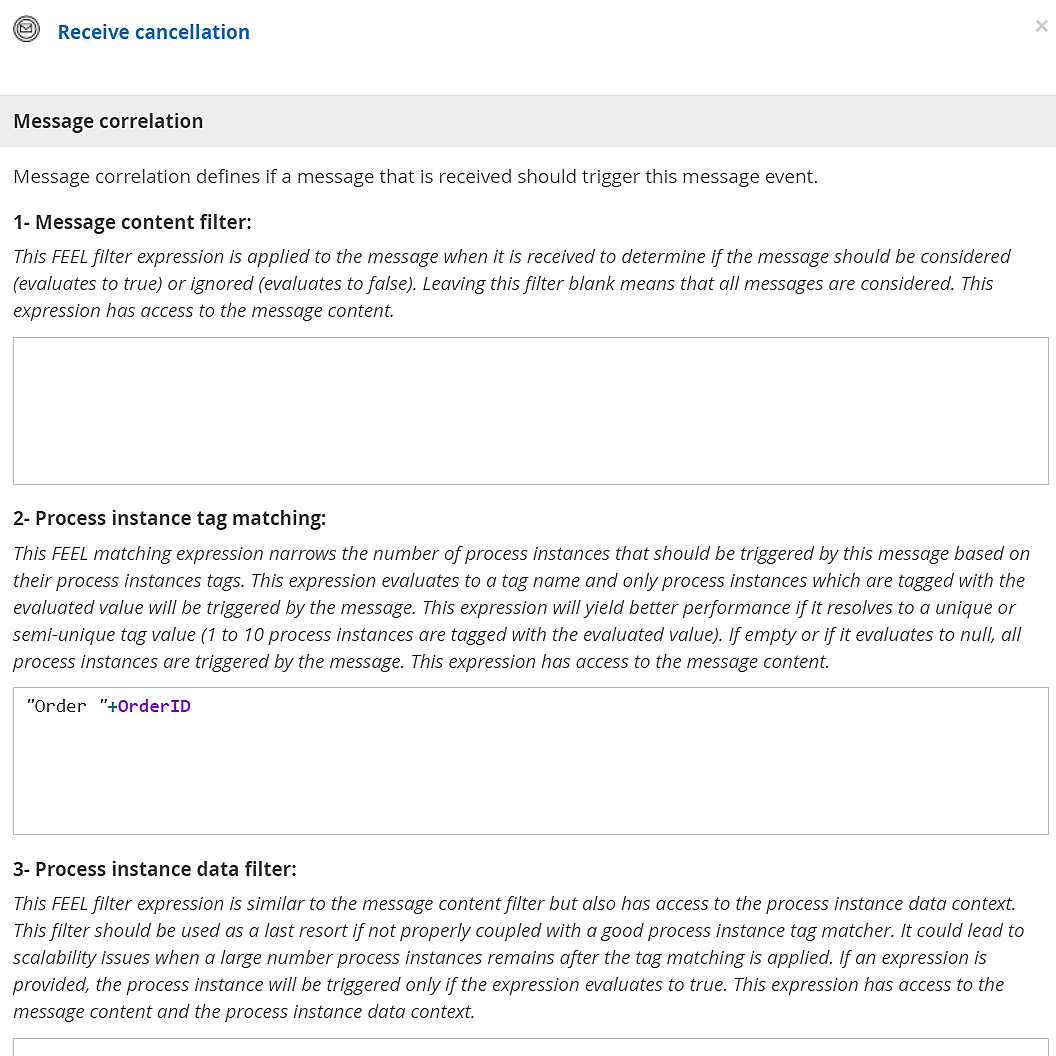Viewport: 1056px width, 1056px height.
Task: Click the message event envelope icon
Action: coord(26,30)
